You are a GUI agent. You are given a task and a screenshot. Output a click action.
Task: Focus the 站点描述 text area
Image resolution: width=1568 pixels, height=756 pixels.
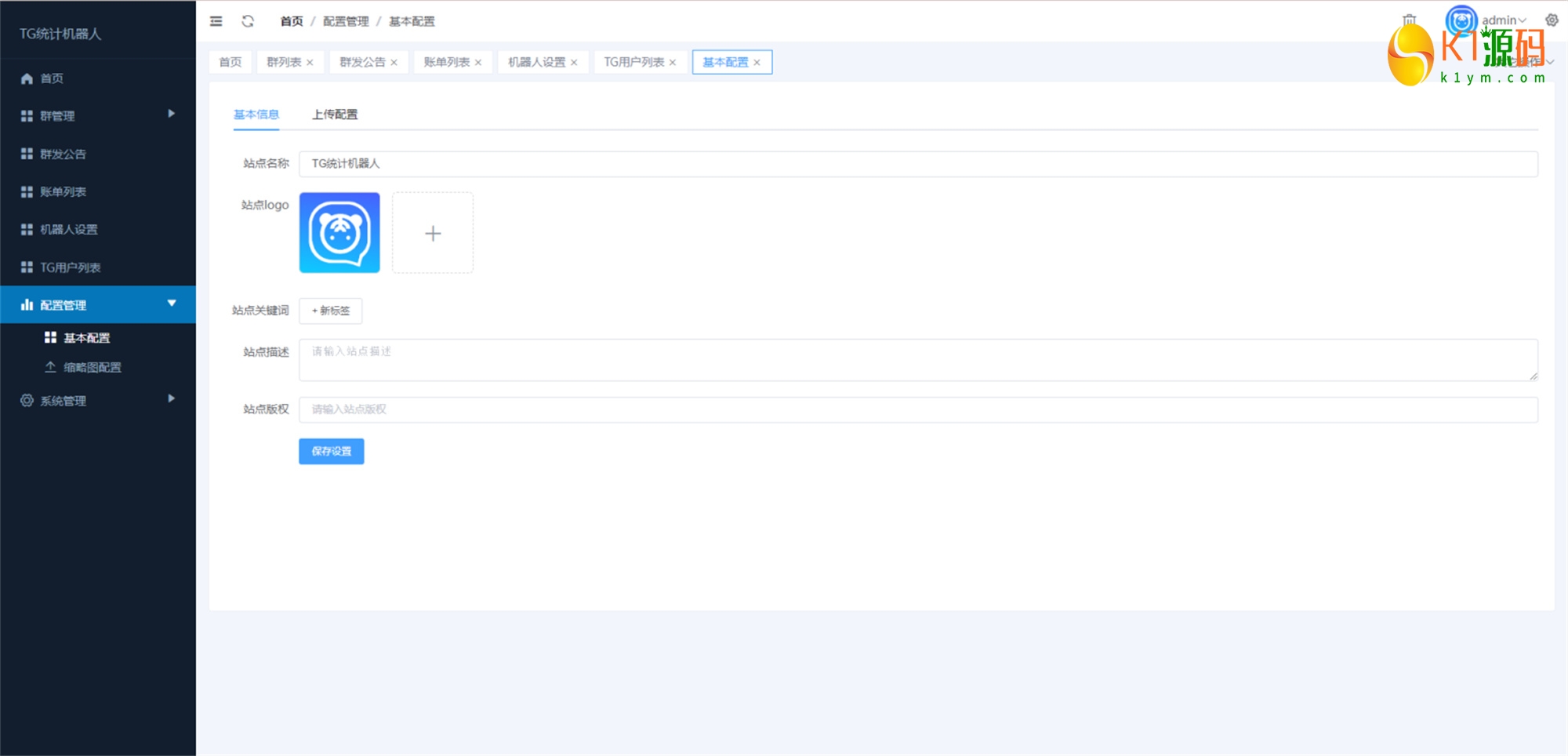point(918,360)
